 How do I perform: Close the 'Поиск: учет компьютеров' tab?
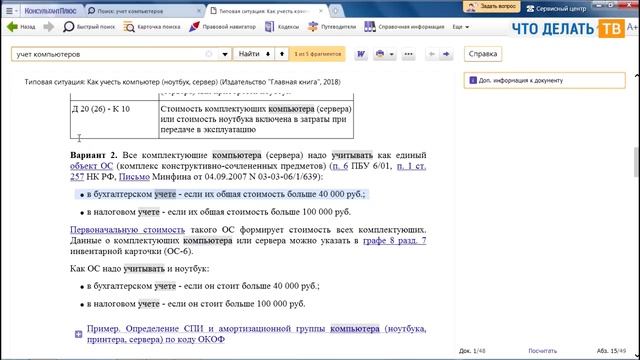point(199,11)
